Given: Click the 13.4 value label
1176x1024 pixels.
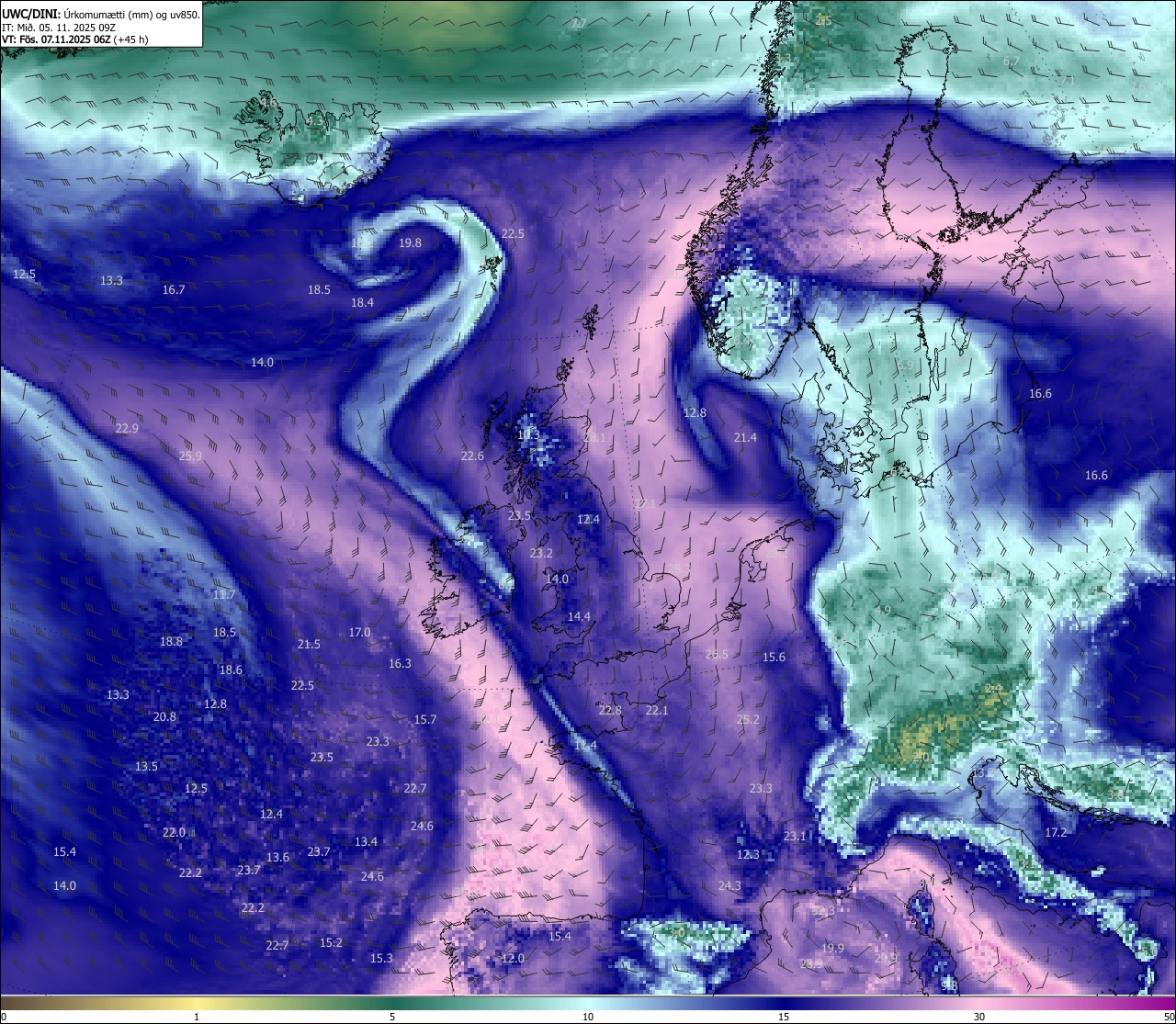Looking at the screenshot, I should [366, 842].
